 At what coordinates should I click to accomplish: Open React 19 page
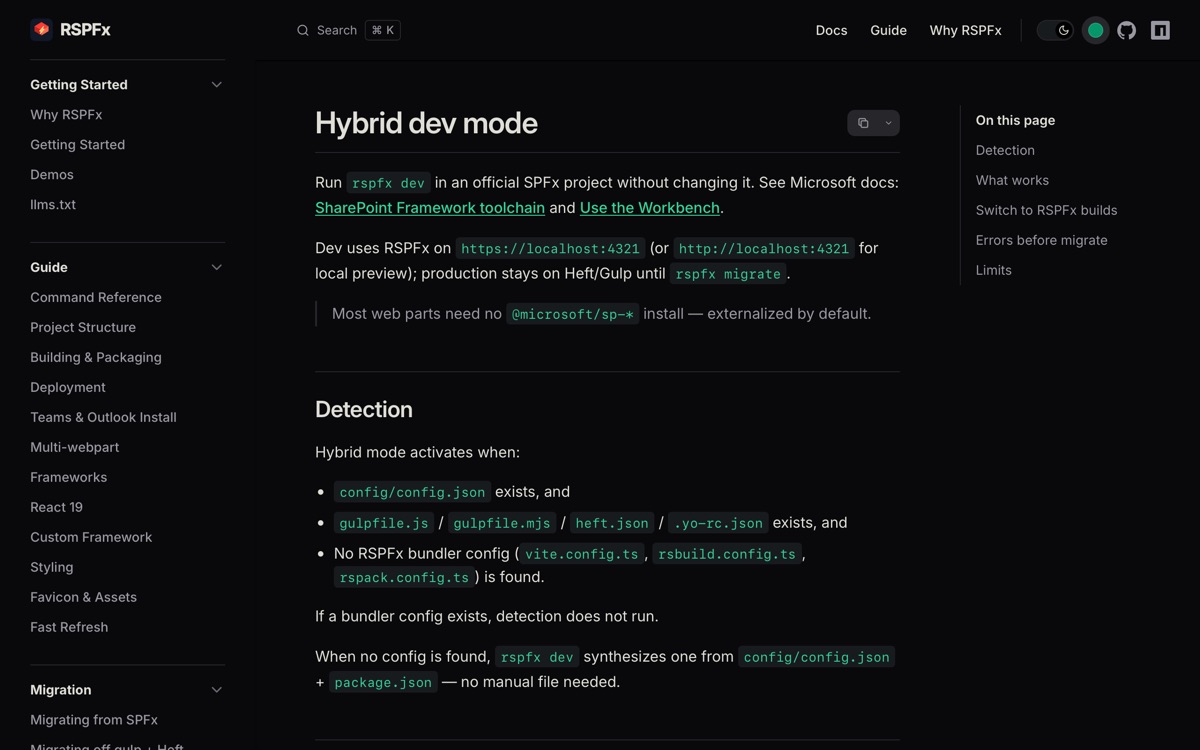point(57,507)
